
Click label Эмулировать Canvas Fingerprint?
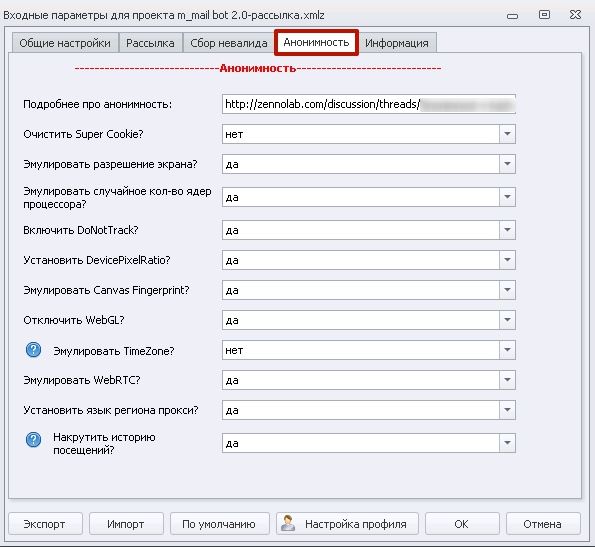point(106,290)
